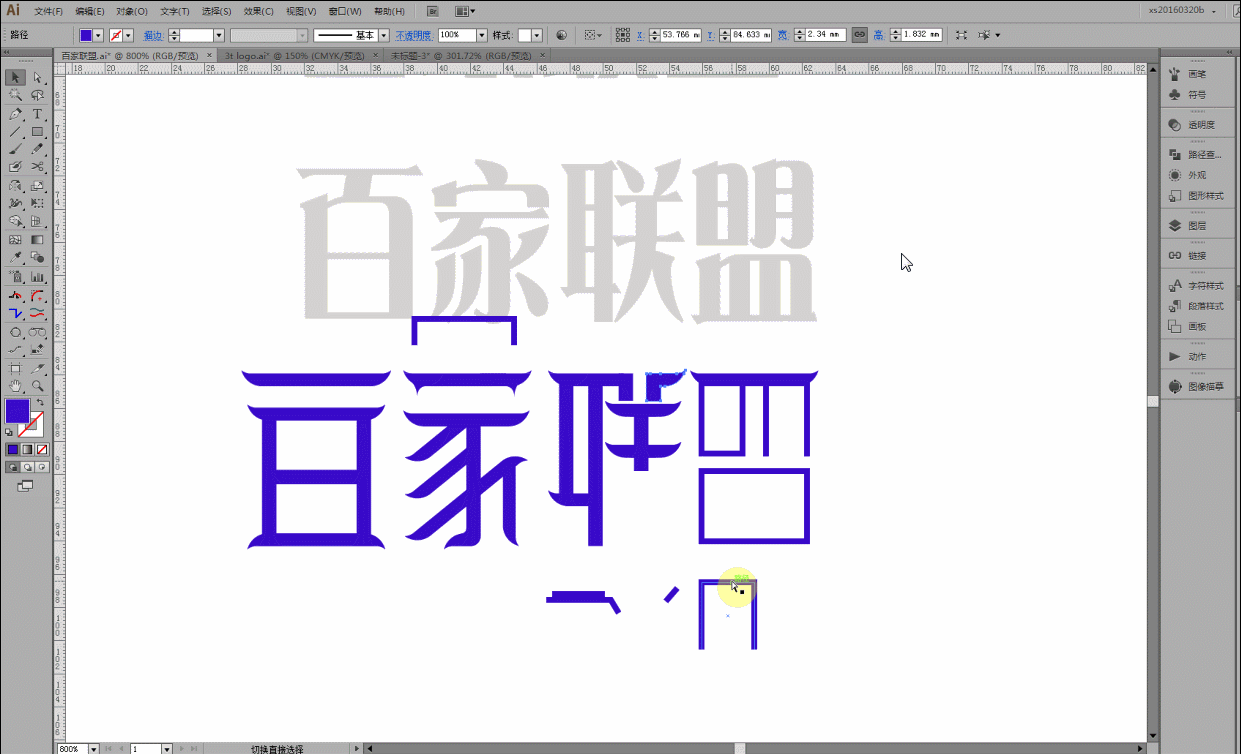Select the Column Graph tool
The width and height of the screenshot is (1241, 754).
(x=38, y=277)
